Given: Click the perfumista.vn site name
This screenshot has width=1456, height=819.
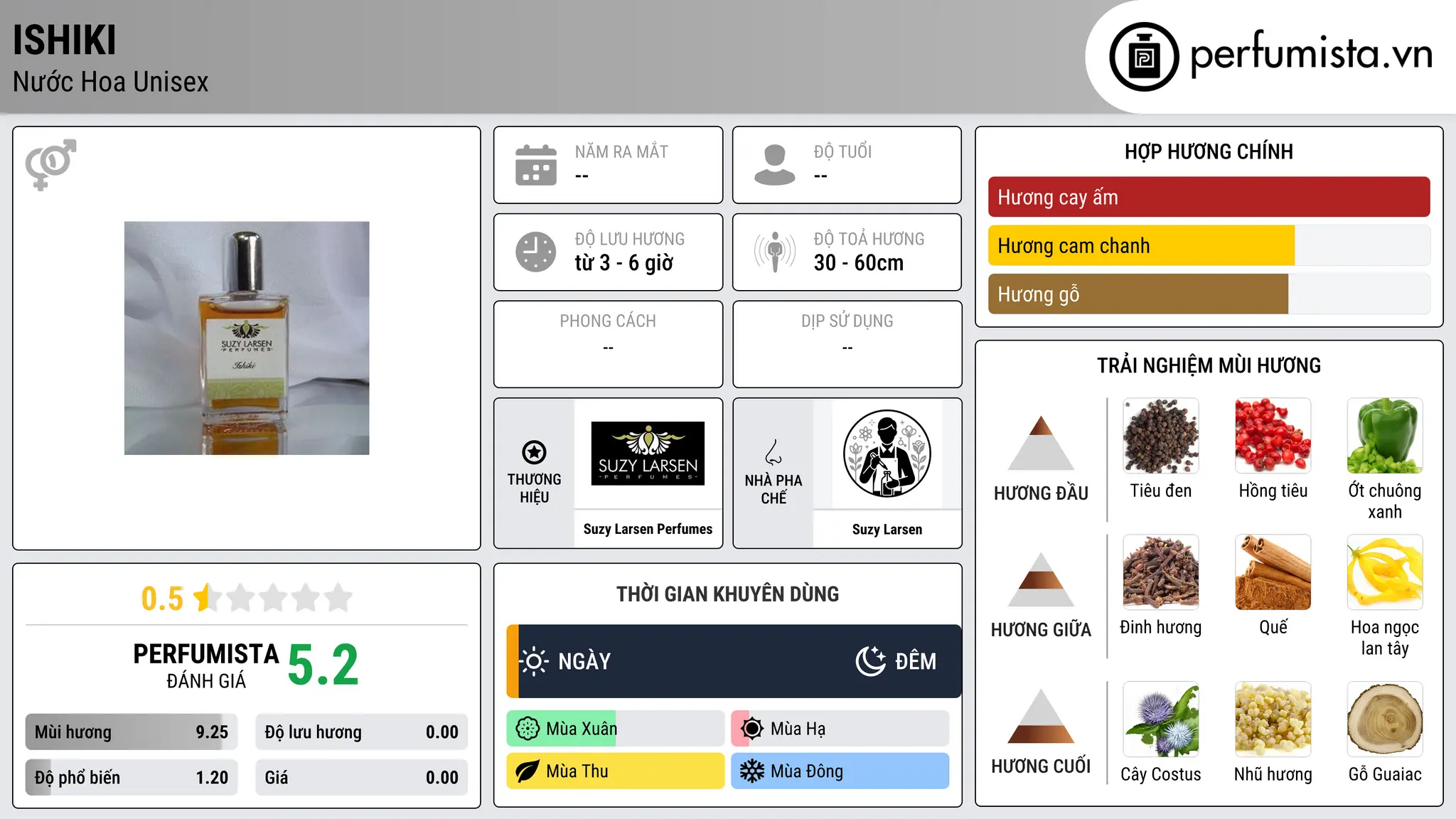Looking at the screenshot, I should [1312, 55].
